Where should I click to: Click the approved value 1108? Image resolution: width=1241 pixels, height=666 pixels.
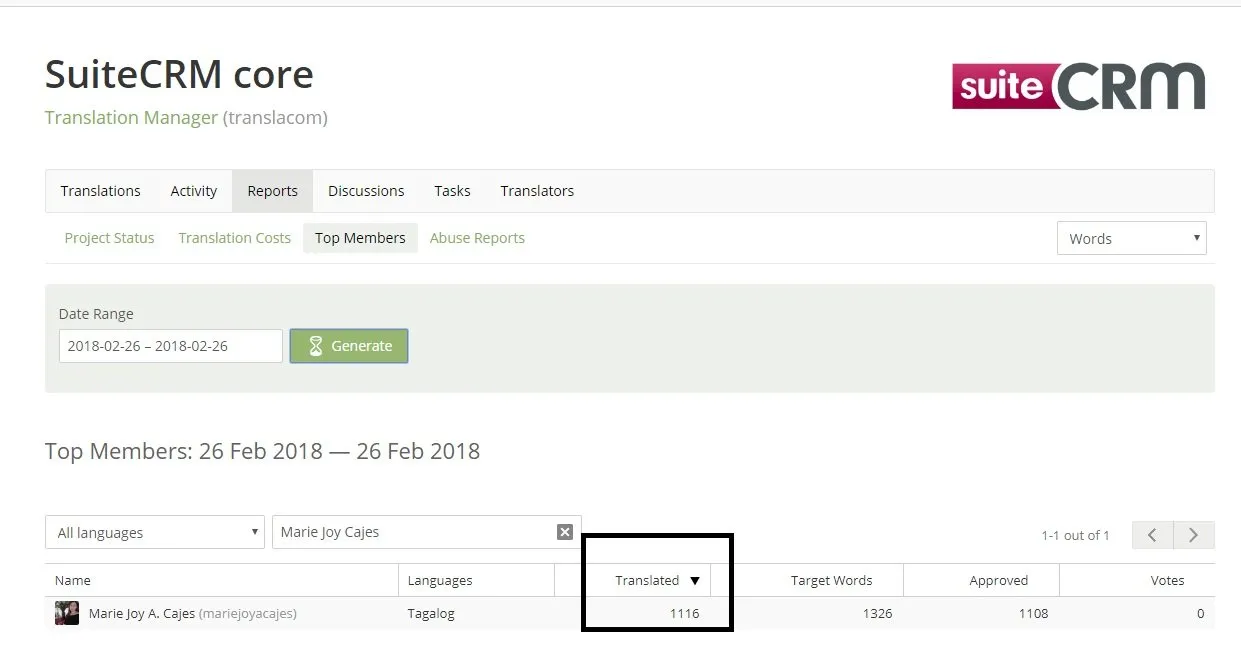pyautogui.click(x=1033, y=613)
